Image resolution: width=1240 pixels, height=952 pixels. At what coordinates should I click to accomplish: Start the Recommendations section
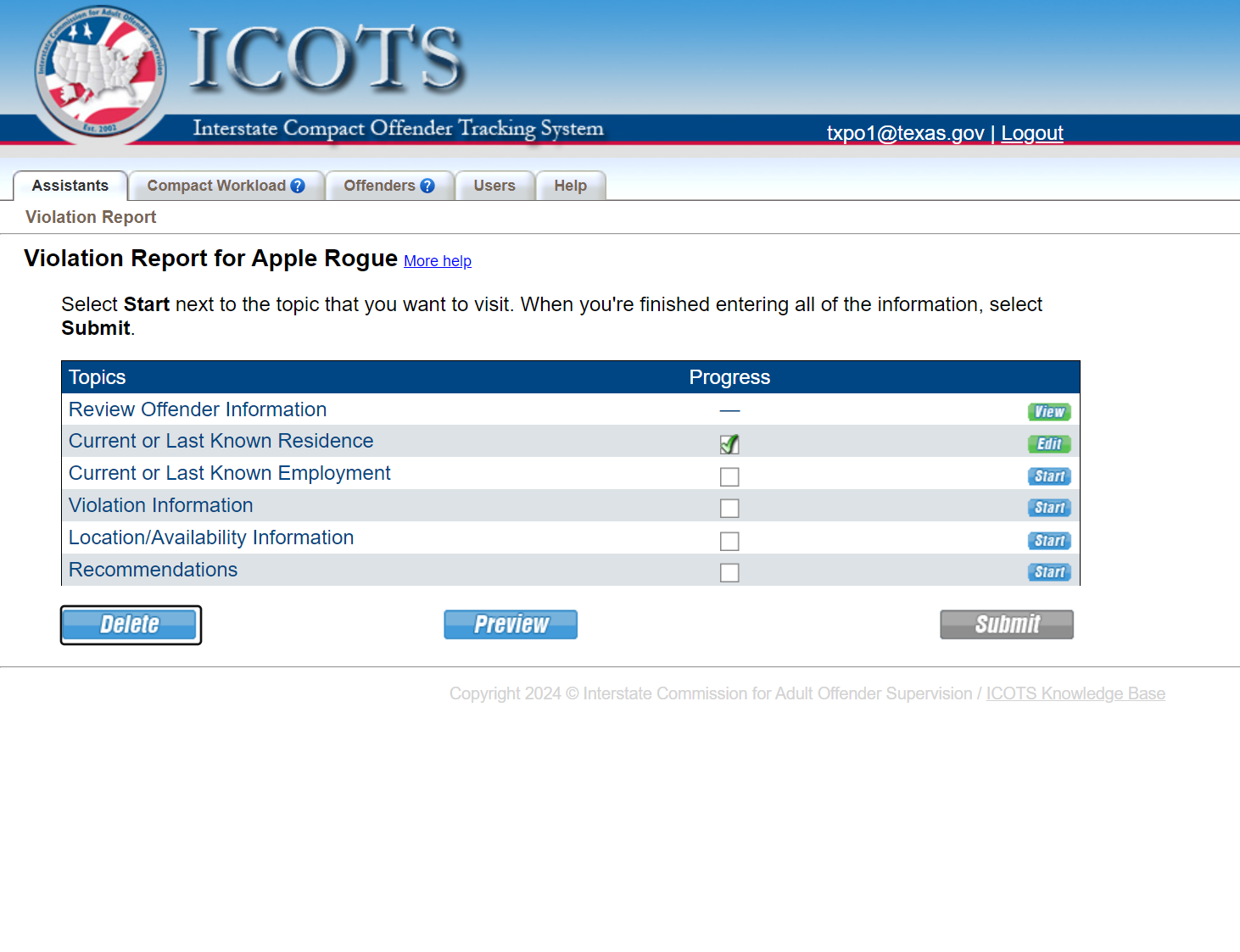[1049, 572]
